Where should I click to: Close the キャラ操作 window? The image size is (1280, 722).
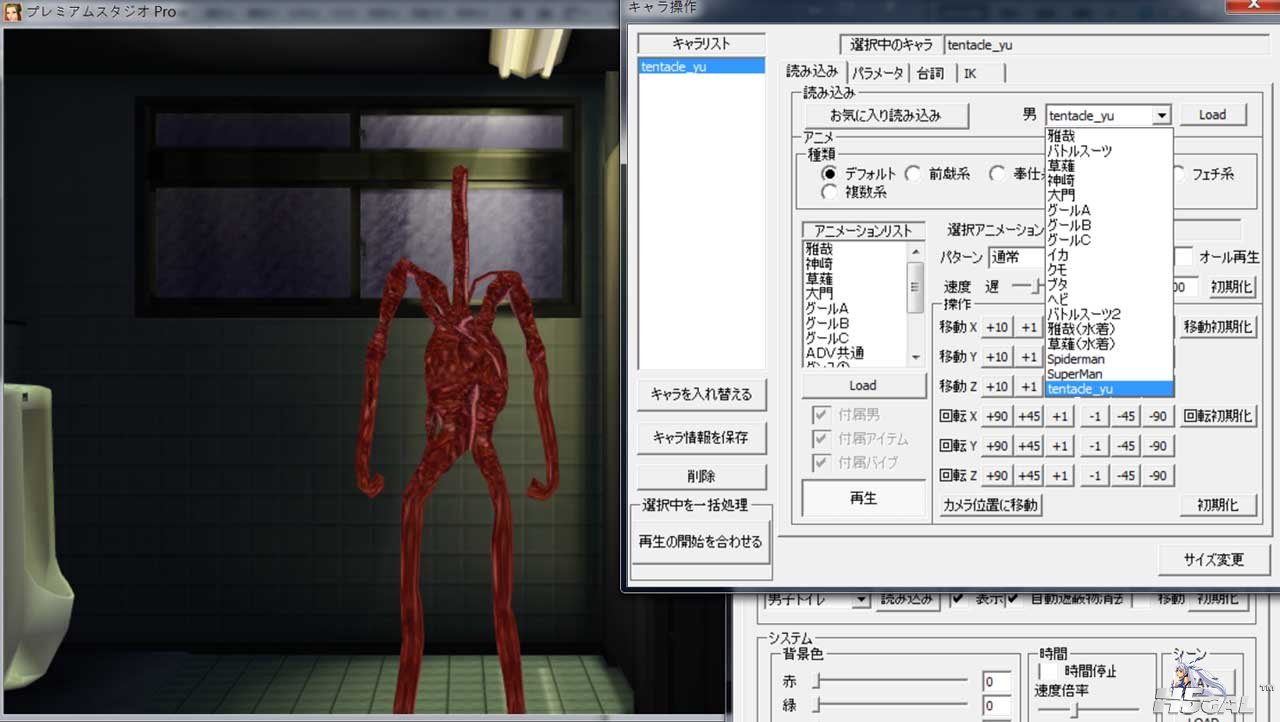(x=1254, y=5)
